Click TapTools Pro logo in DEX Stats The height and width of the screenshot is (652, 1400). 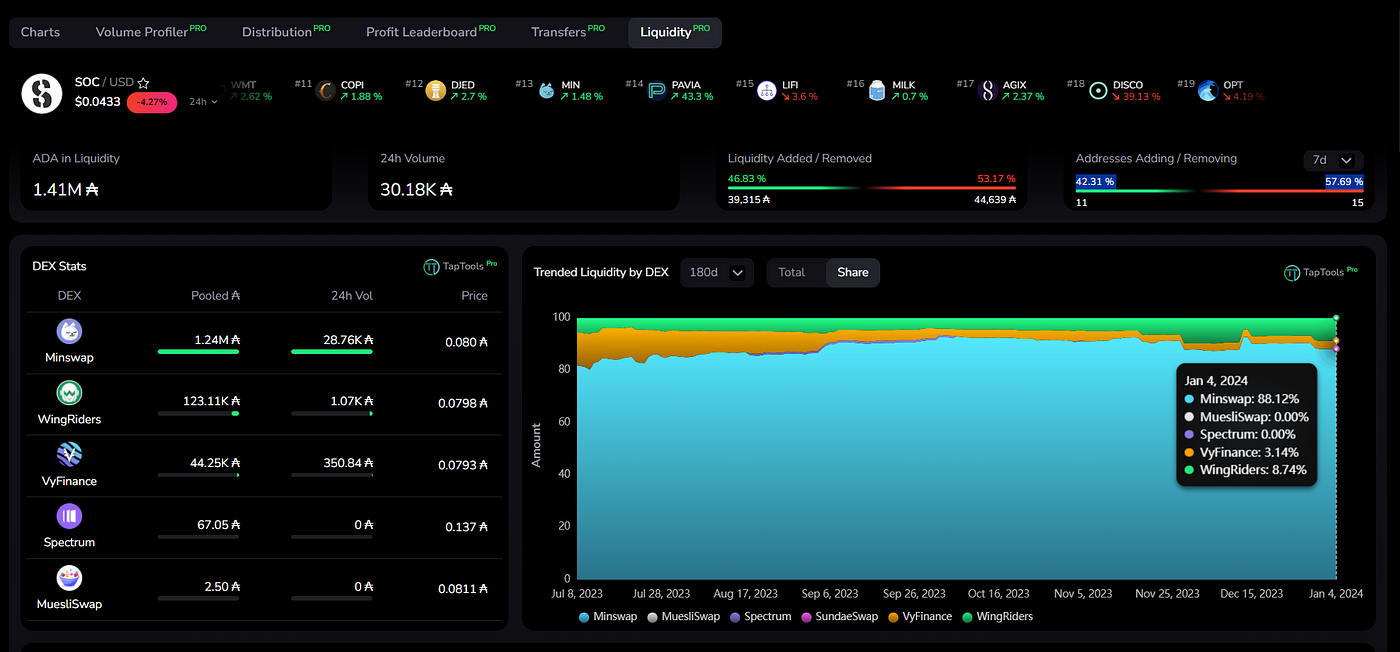(x=460, y=266)
